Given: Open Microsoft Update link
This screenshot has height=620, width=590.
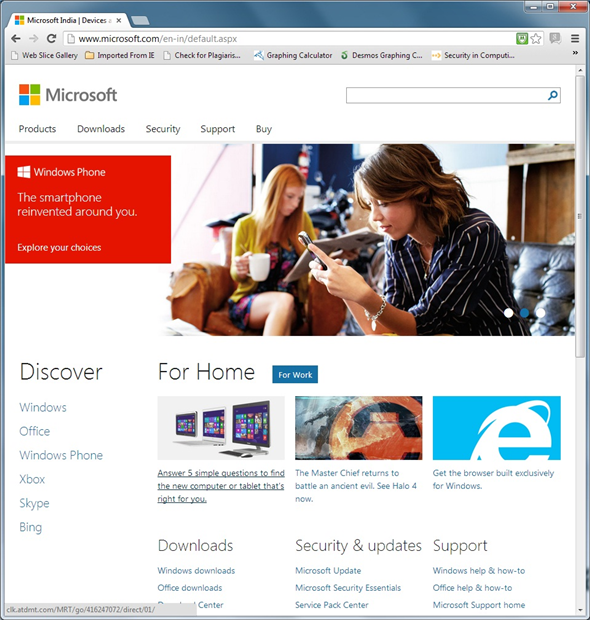Looking at the screenshot, I should pyautogui.click(x=328, y=571).
